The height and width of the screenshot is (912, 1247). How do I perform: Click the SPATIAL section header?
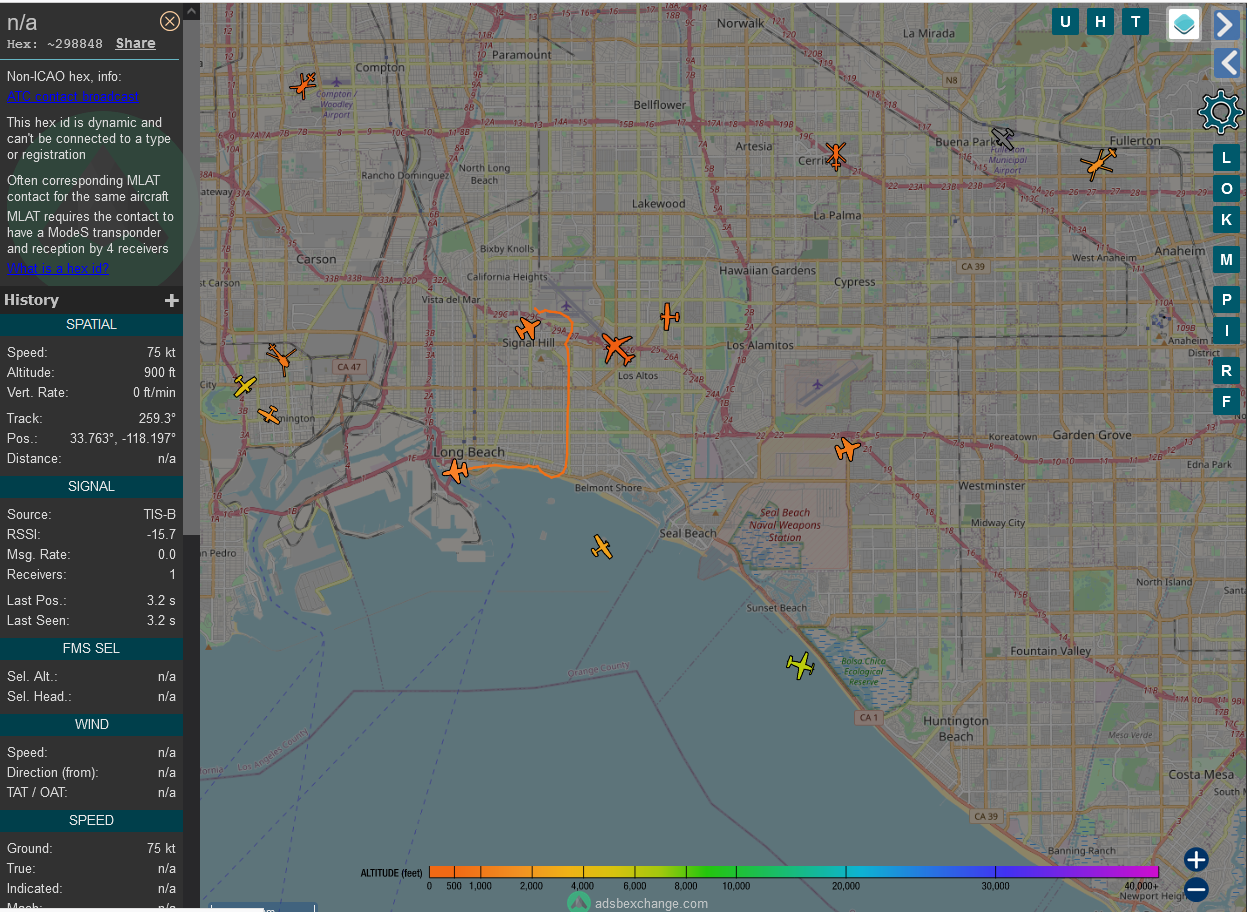click(x=91, y=324)
